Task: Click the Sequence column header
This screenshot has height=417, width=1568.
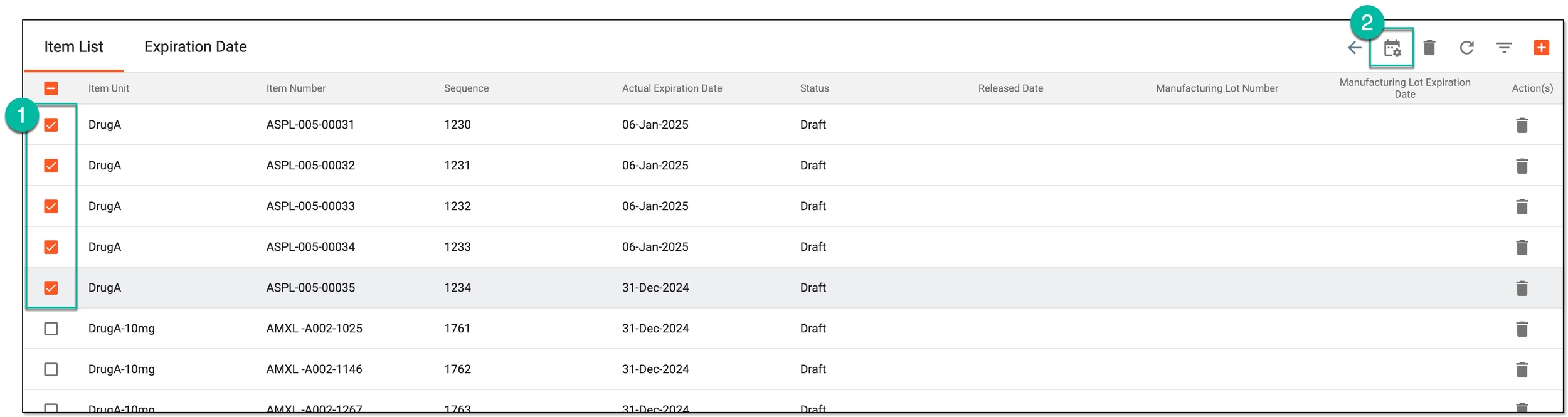Action: 466,88
